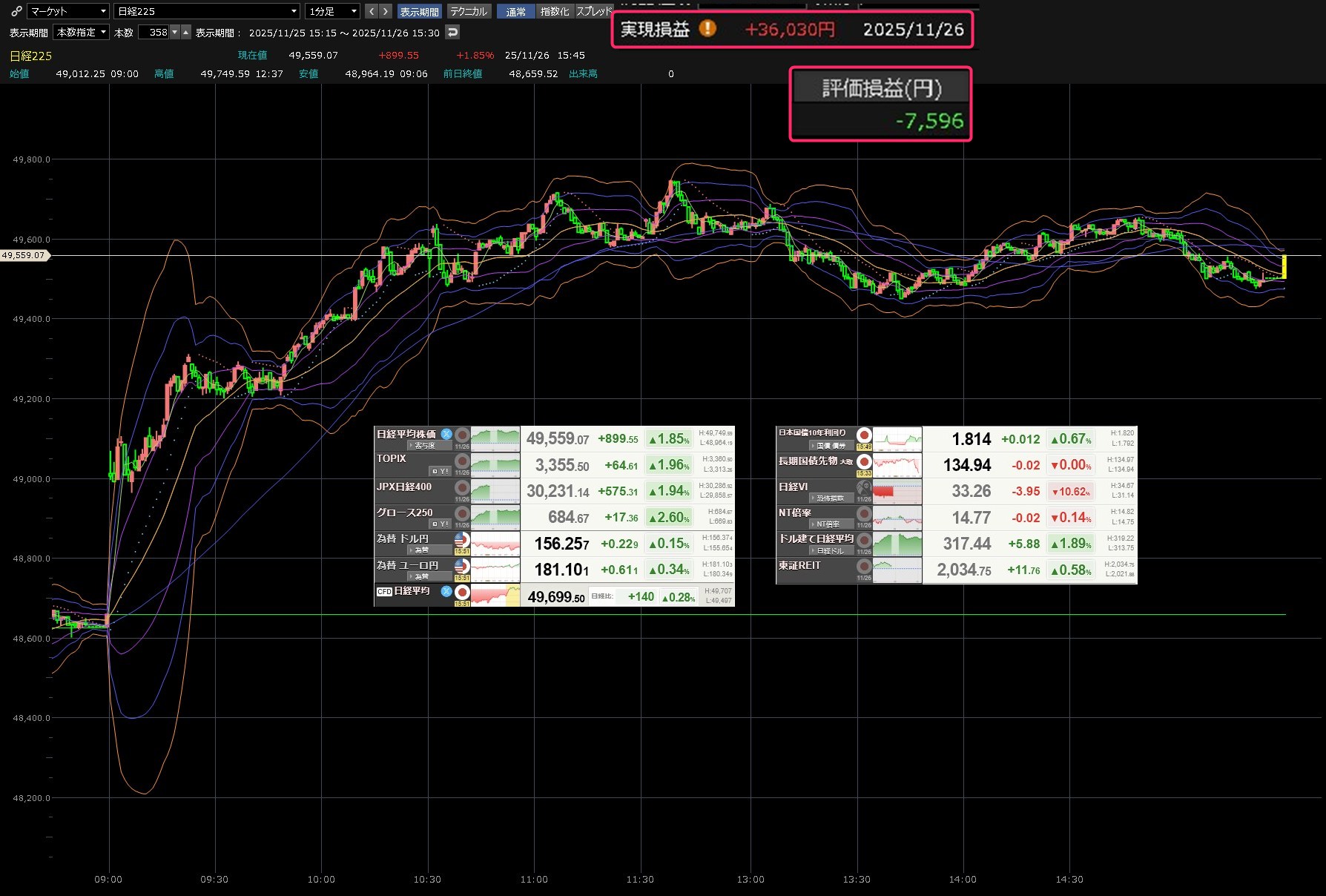Viewport: 1326px width, 896px height.
Task: Click the reset period return-arrow icon
Action: 452,32
